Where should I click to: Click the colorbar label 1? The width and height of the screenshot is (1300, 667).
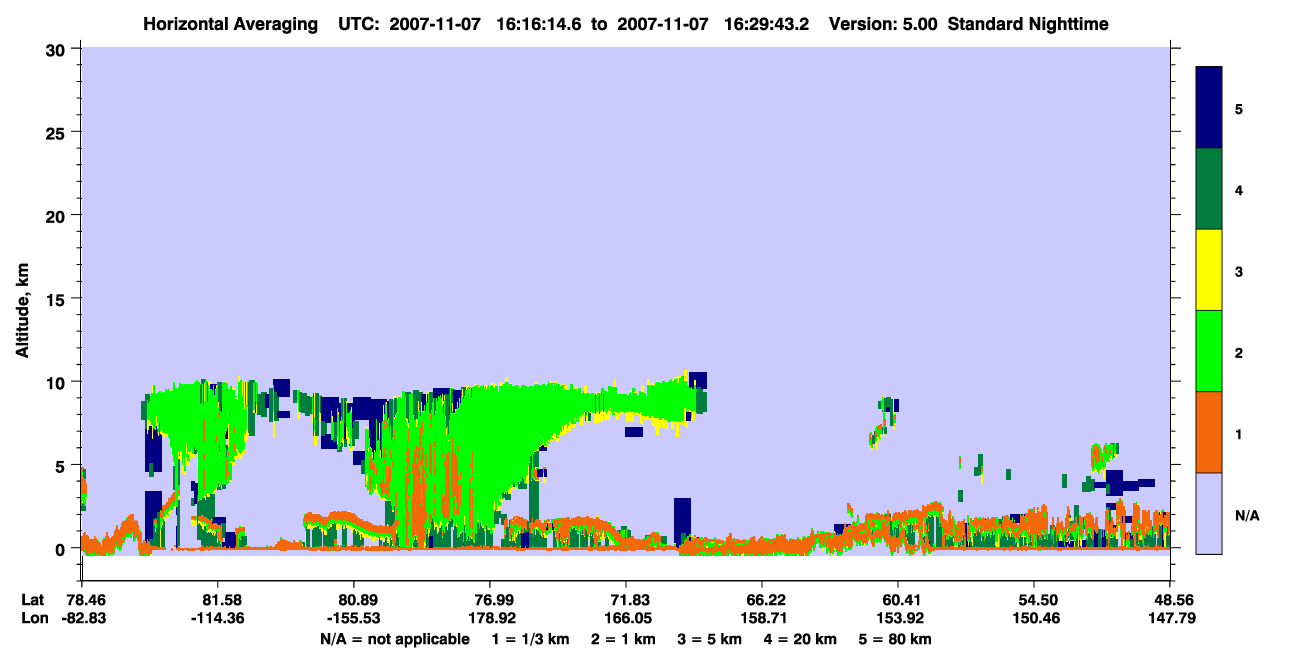pos(1239,434)
